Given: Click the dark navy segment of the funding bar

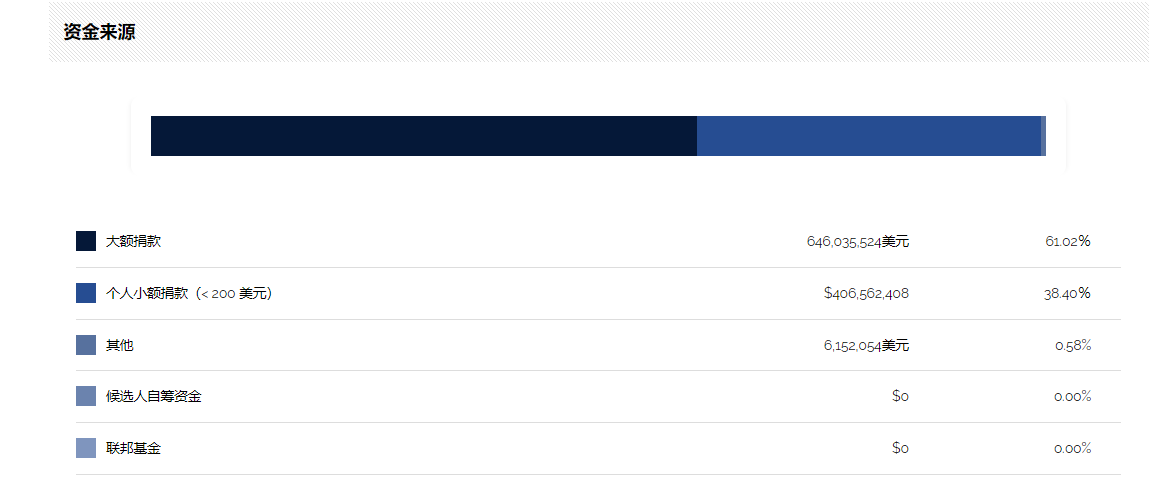Looking at the screenshot, I should tap(424, 136).
